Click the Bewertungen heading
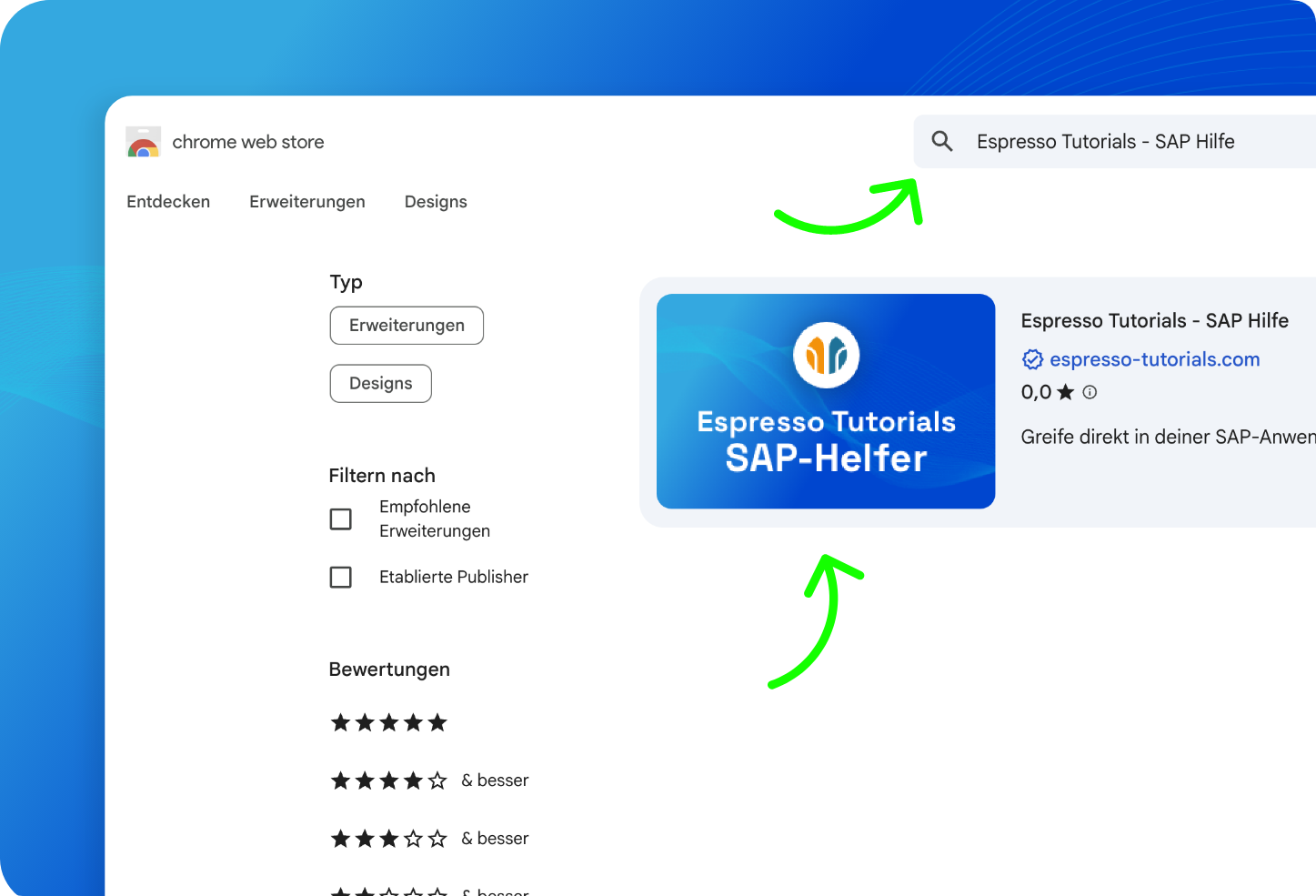Image resolution: width=1316 pixels, height=896 pixels. pos(389,669)
